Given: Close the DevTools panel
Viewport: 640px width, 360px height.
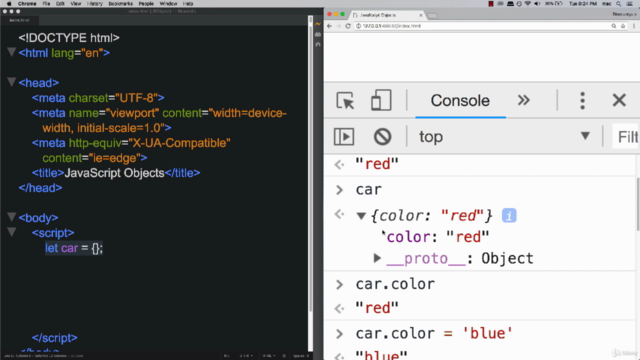Looking at the screenshot, I should click(x=619, y=100).
